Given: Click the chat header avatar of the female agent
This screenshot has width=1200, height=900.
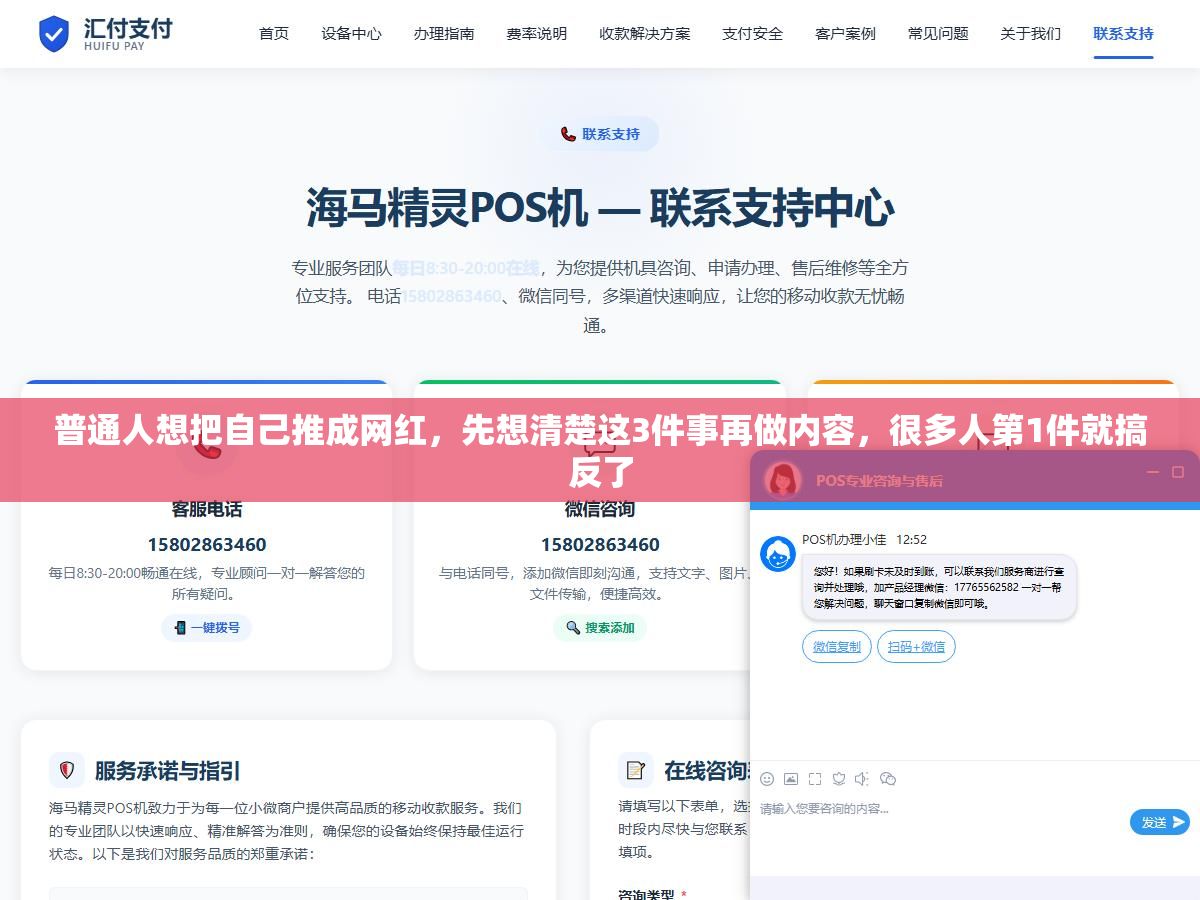Looking at the screenshot, I should pyautogui.click(x=783, y=480).
